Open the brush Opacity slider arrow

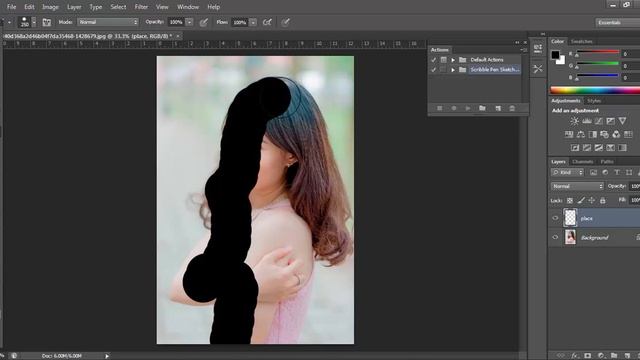click(x=189, y=22)
